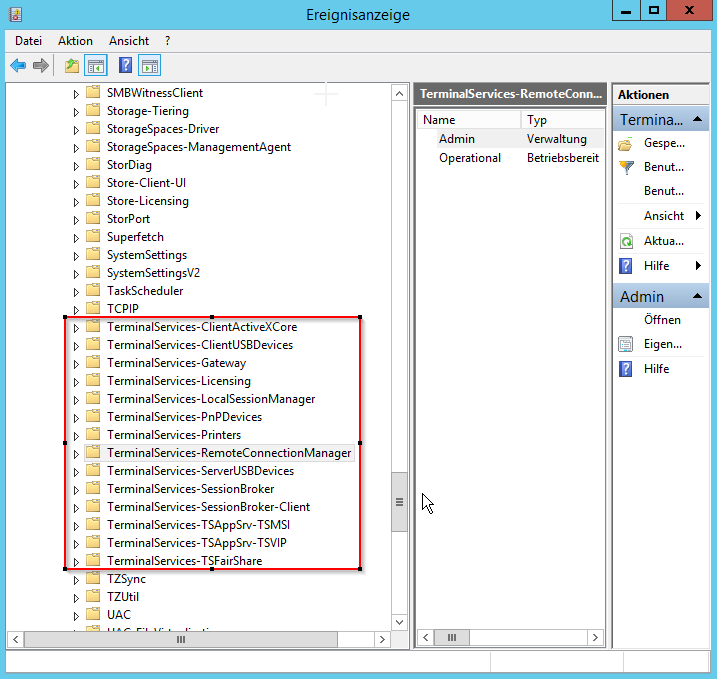Click the open saved log folder icon
The height and width of the screenshot is (679, 717).
click(x=626, y=144)
